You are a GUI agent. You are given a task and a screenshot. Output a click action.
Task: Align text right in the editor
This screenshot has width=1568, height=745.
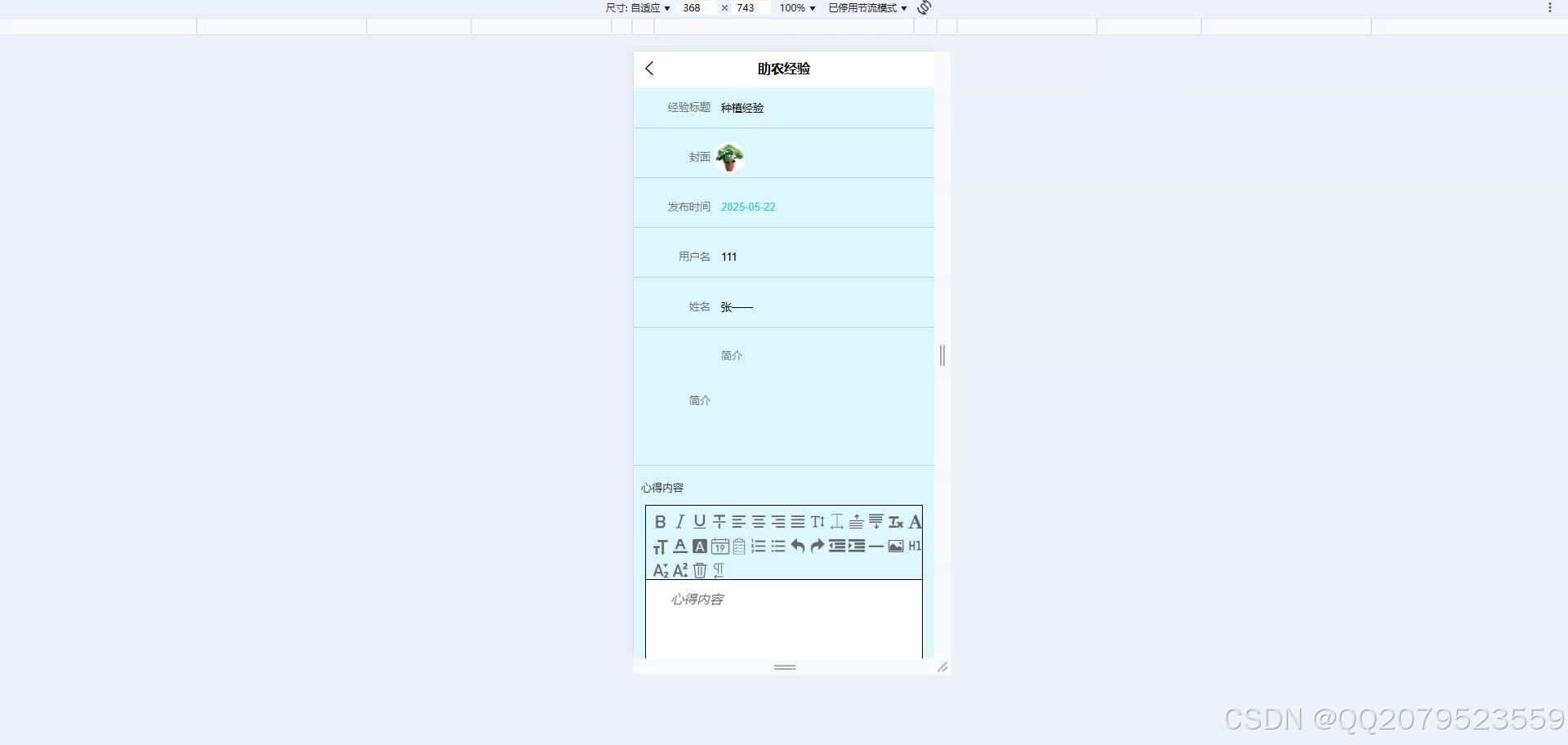pyautogui.click(x=778, y=522)
